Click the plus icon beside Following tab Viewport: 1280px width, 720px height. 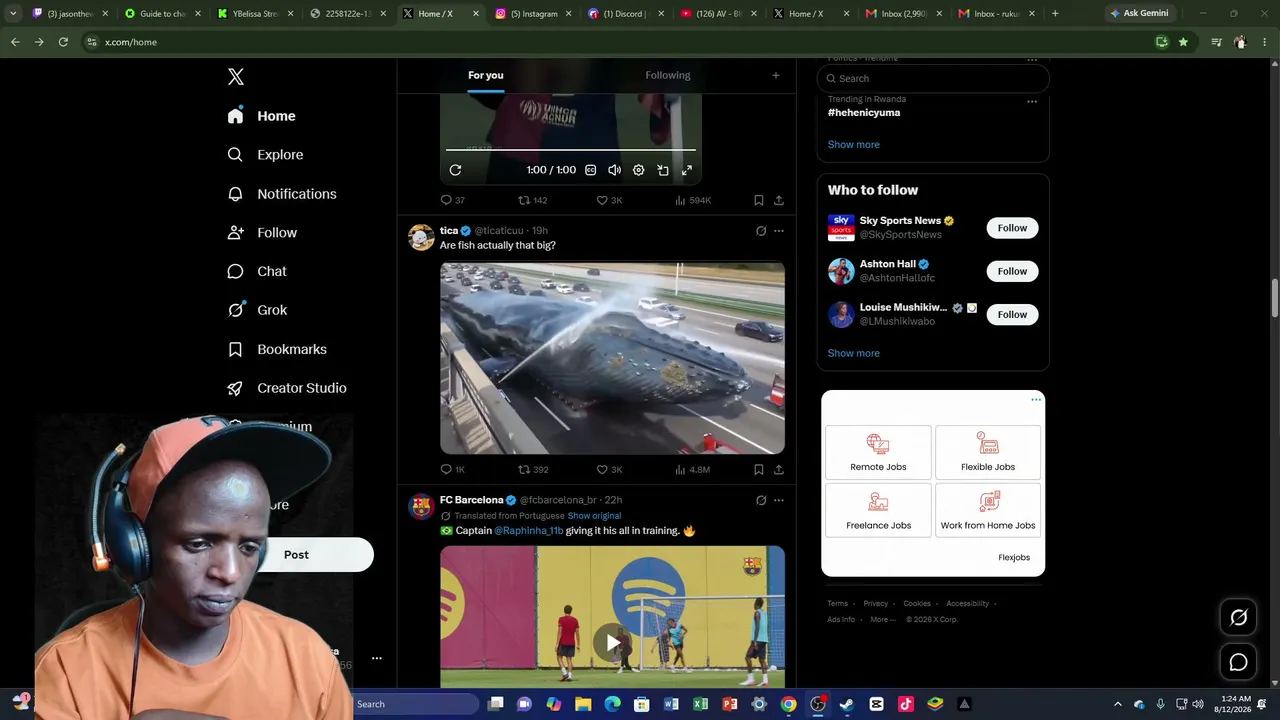click(775, 75)
